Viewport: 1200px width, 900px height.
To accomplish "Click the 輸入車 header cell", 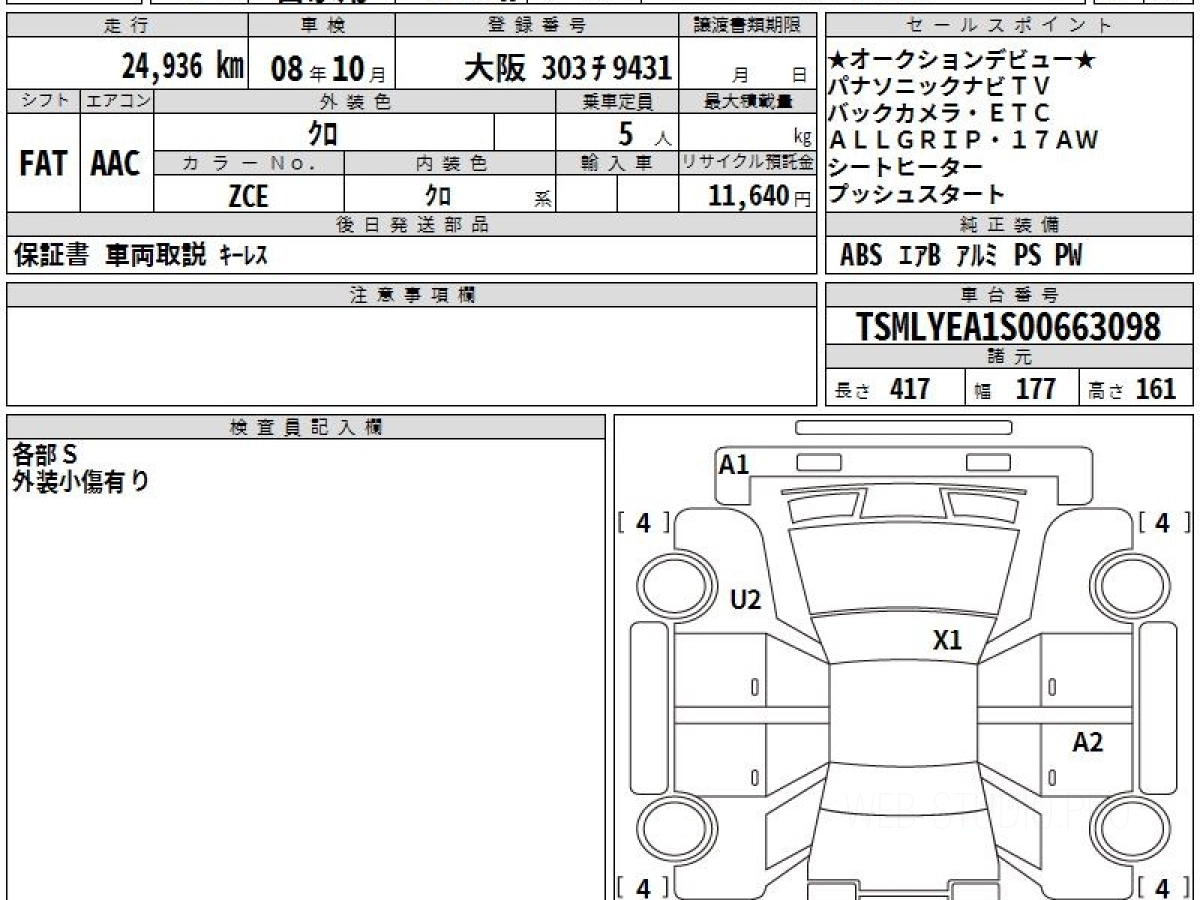I will pyautogui.click(x=617, y=163).
